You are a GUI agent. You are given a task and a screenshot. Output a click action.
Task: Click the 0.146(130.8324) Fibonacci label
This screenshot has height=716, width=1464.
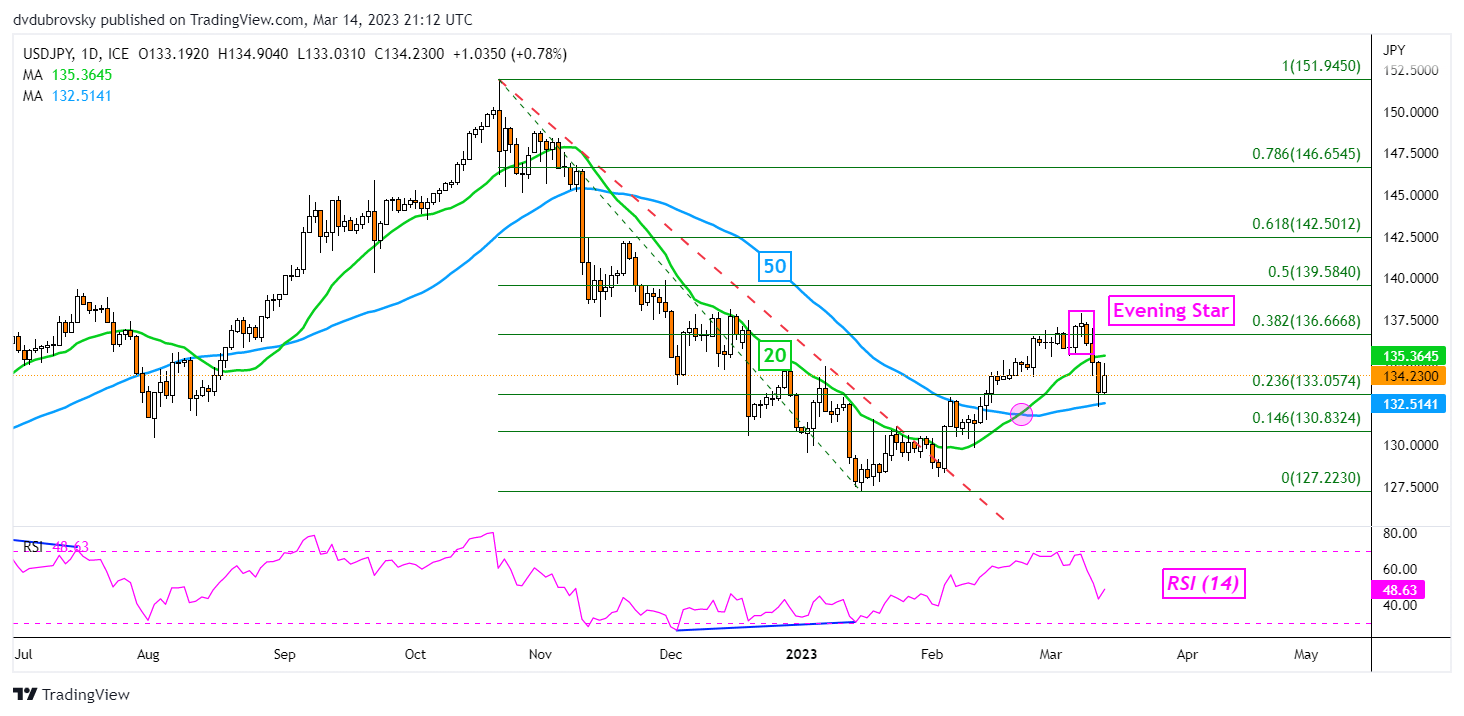coord(1307,418)
